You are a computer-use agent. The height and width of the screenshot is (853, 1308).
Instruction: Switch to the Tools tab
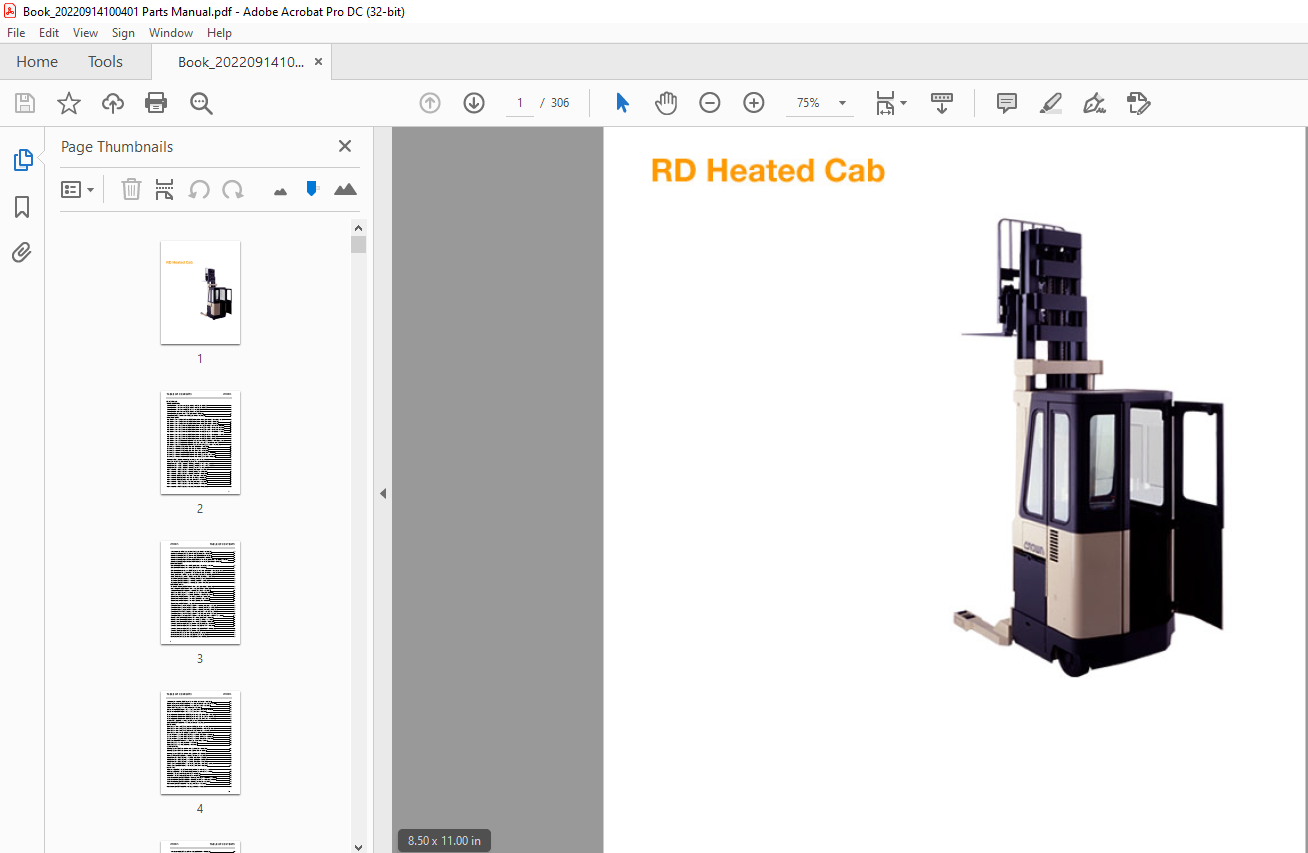pos(105,62)
